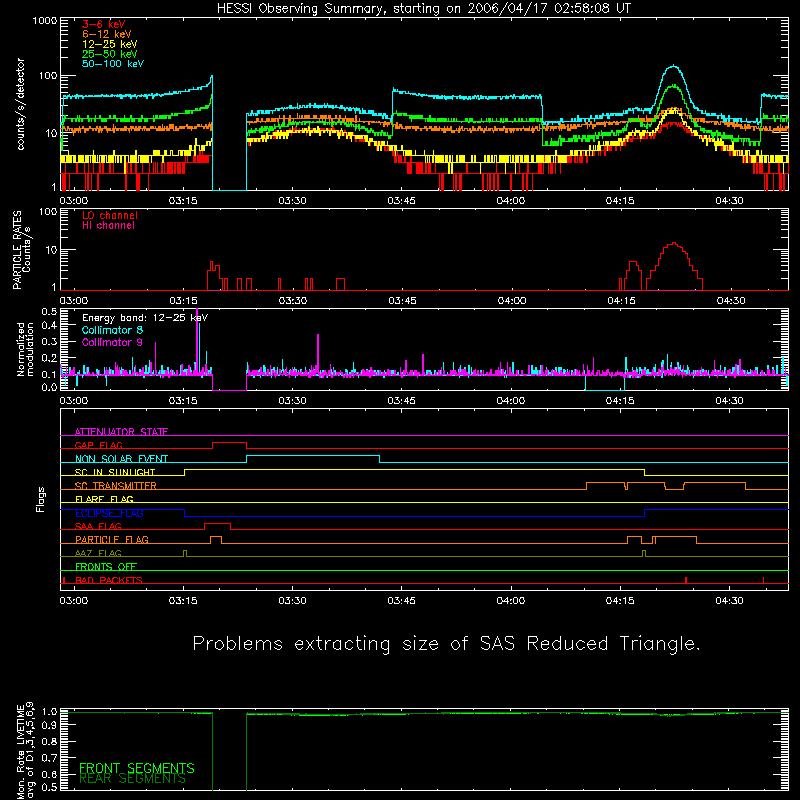Image resolution: width=800 pixels, height=800 pixels.
Task: Click the 'Energy band: 12-25 keV' label
Action: point(144,318)
